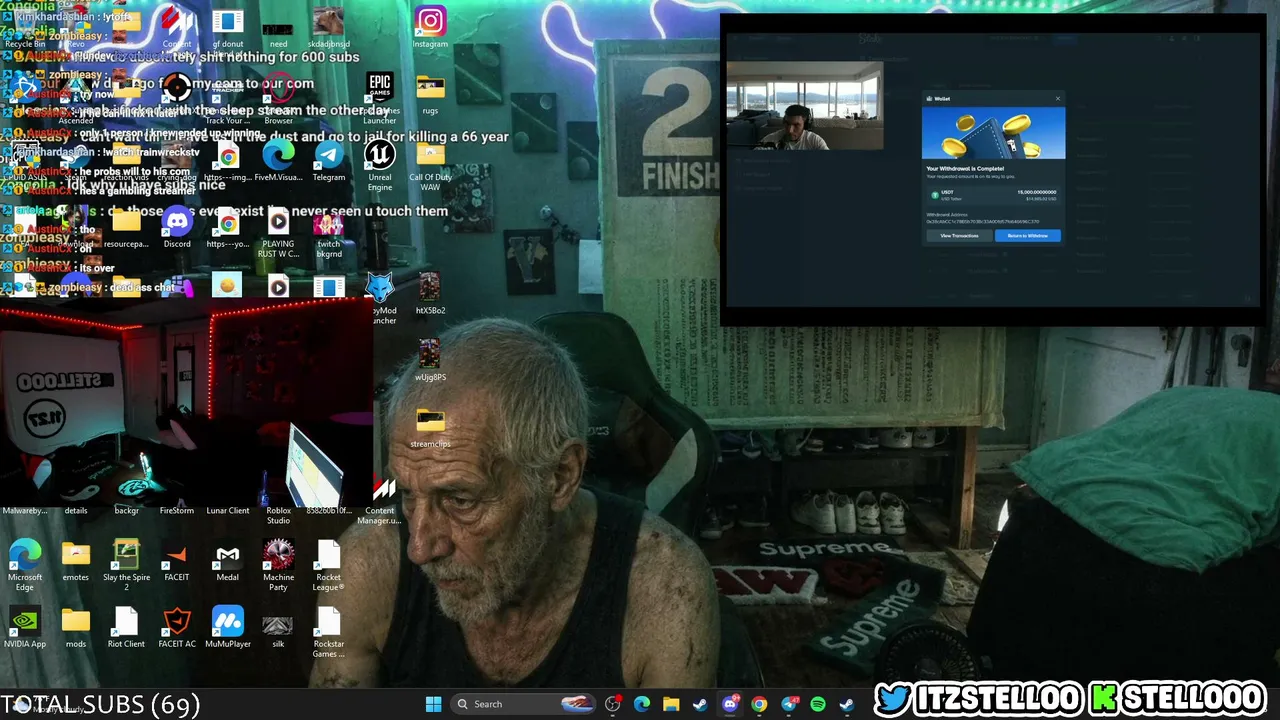Launch Riot Client from the desktop
Image resolution: width=1280 pixels, height=720 pixels.
pos(126,628)
